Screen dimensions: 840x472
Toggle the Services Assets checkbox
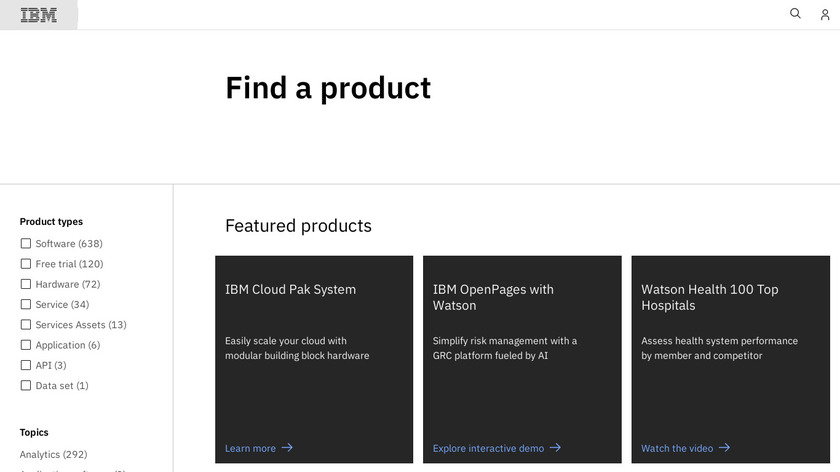26,325
